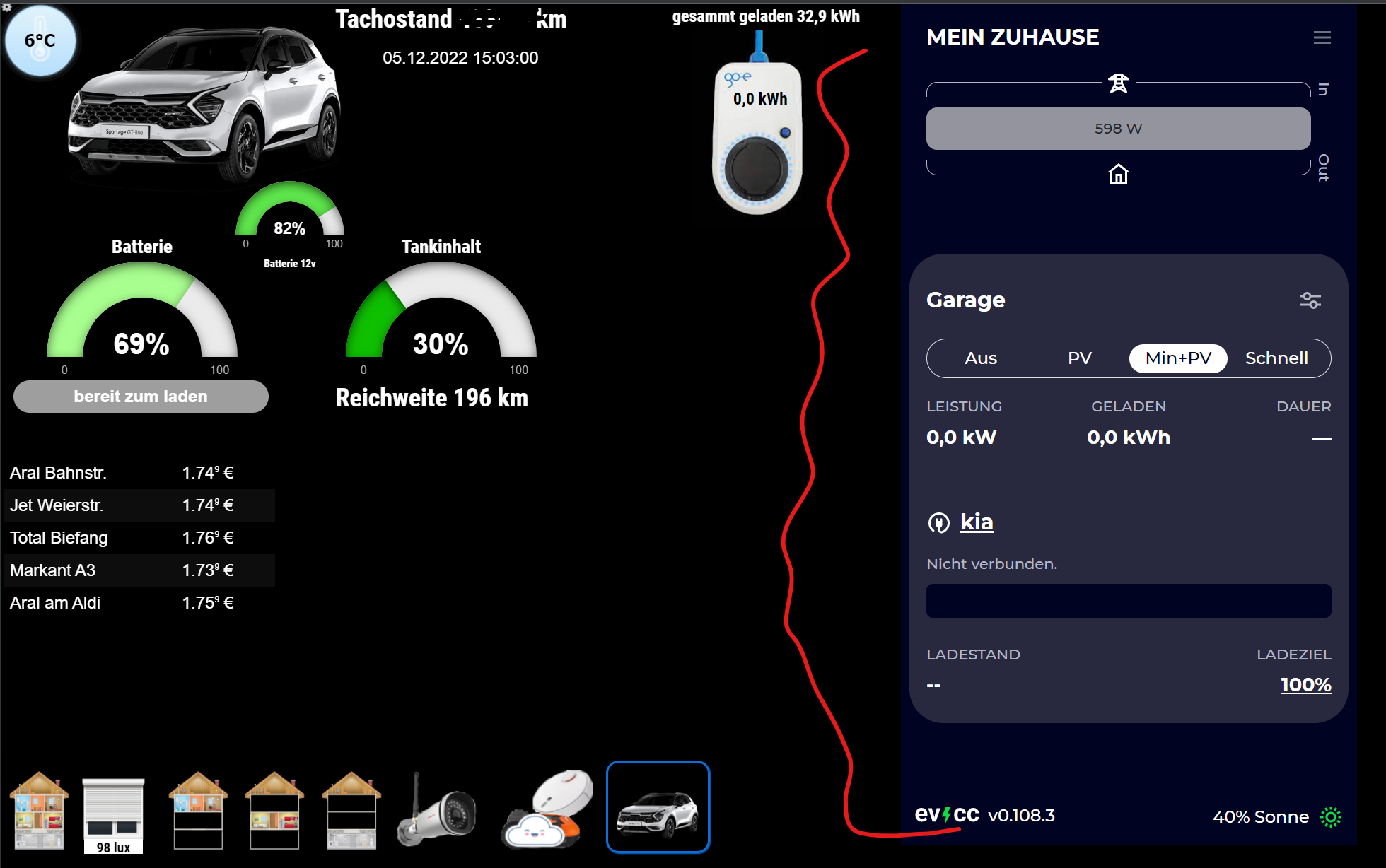1386x868 pixels.
Task: Click the Batterie 69% gauge
Action: coord(141,311)
